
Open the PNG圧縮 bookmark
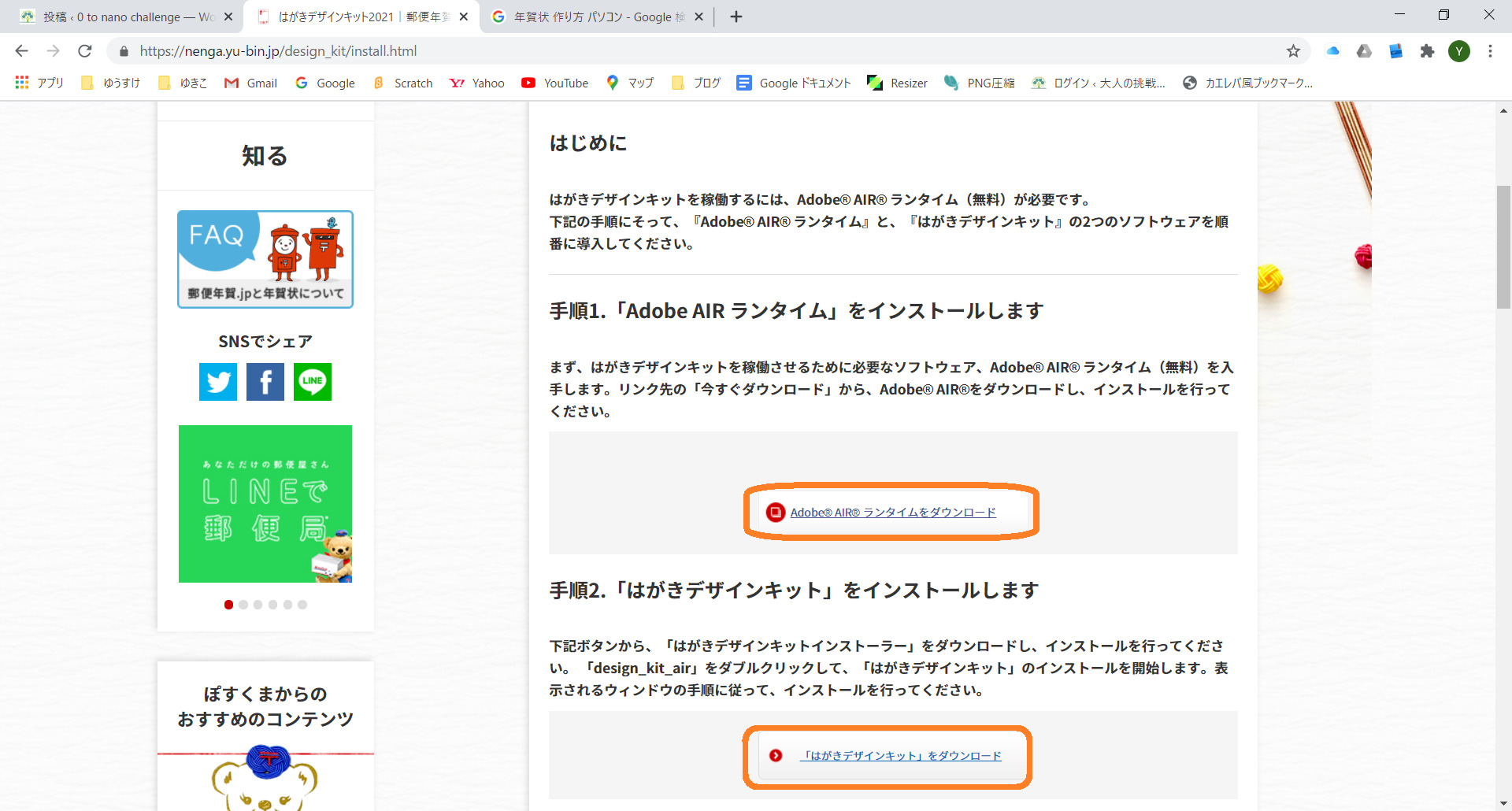[x=980, y=83]
